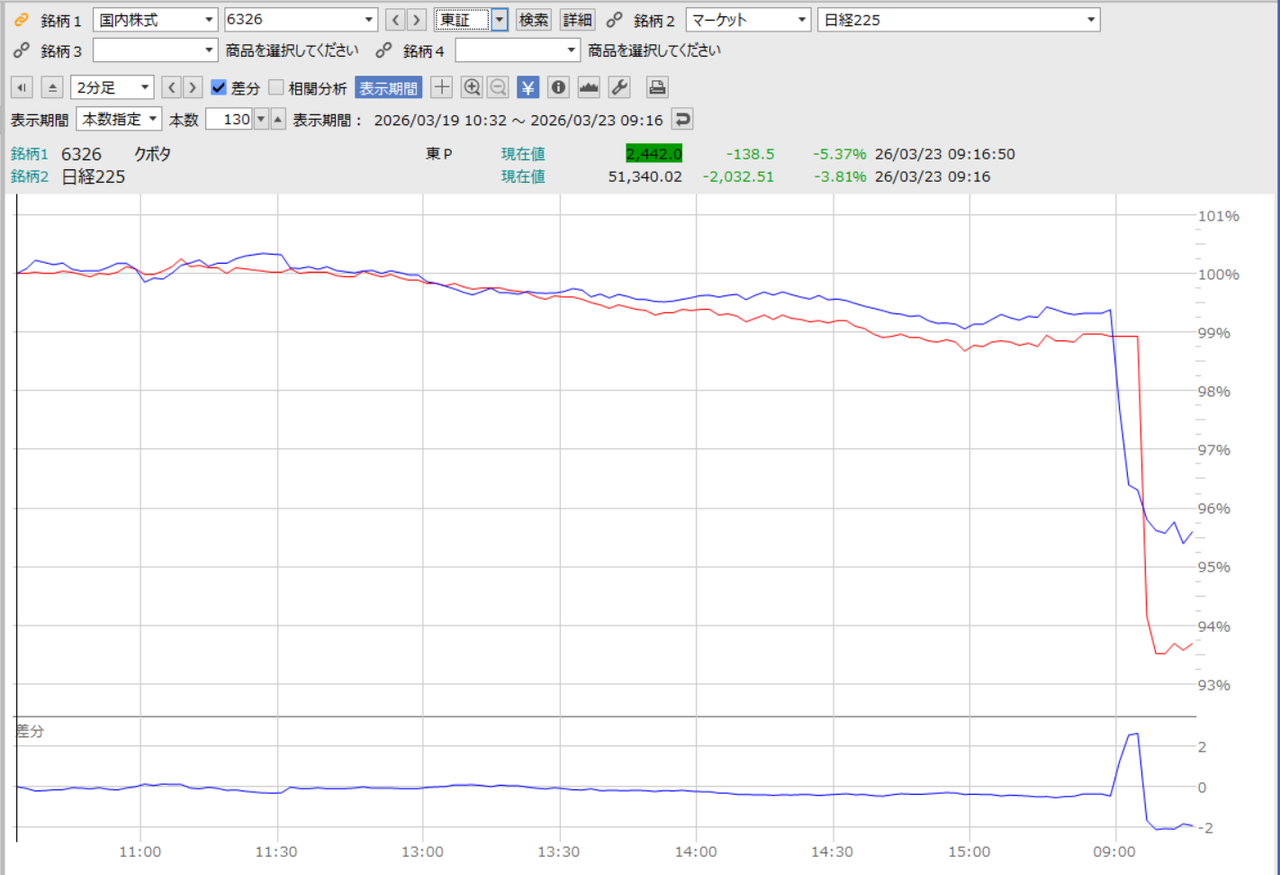Viewport: 1280px width, 875px height.
Task: Enable the 相関分析 checkbox
Action: (x=277, y=88)
